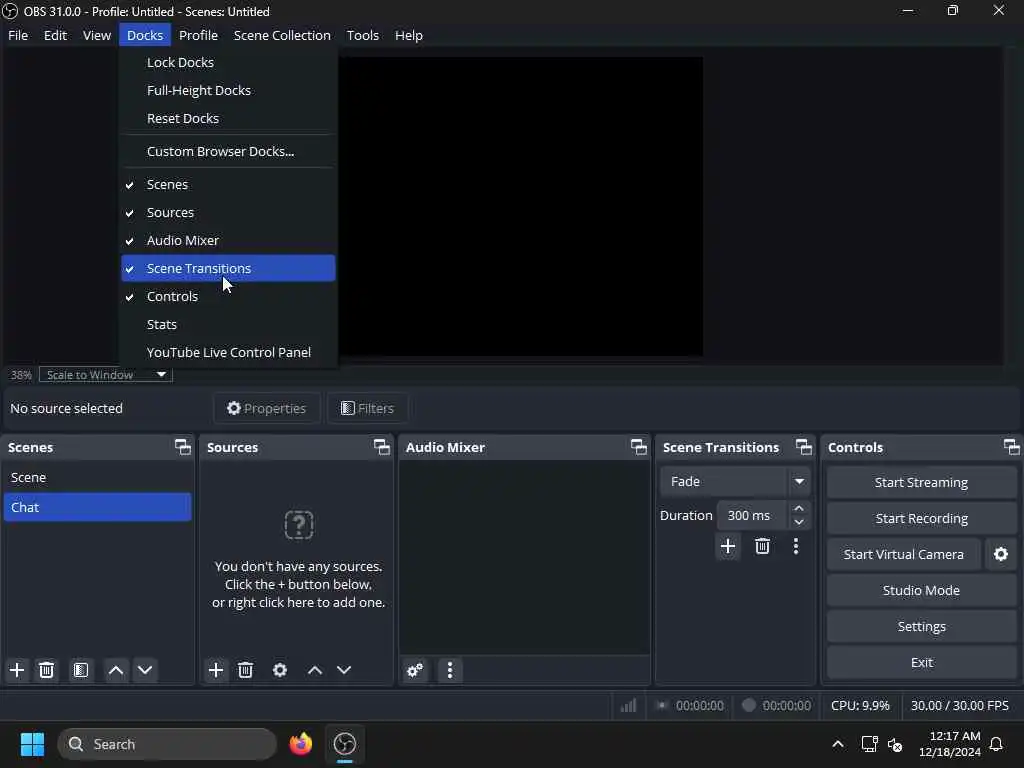
Task: Increase the transition duration with up arrow
Action: [x=799, y=508]
